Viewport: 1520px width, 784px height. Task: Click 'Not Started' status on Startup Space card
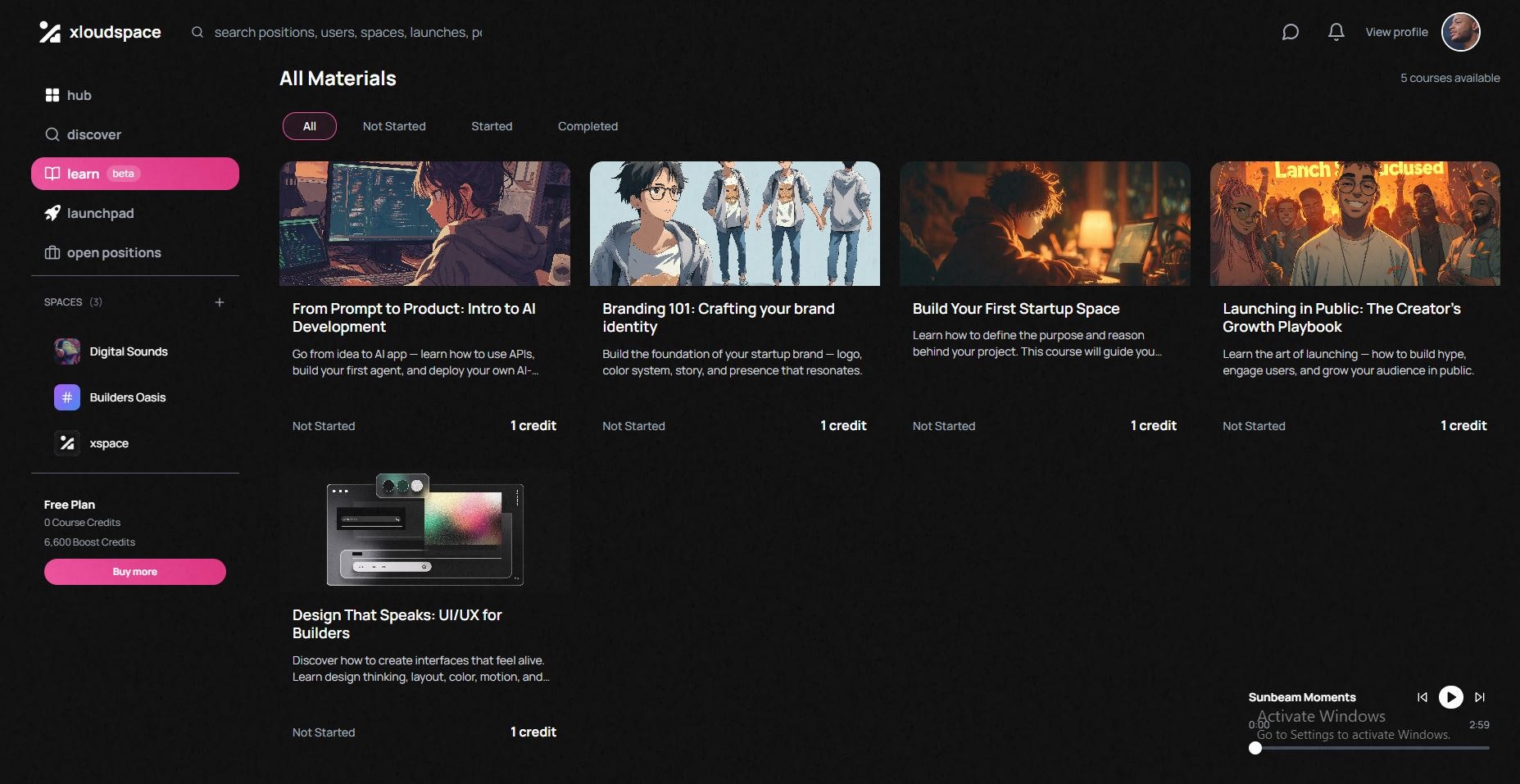point(944,426)
